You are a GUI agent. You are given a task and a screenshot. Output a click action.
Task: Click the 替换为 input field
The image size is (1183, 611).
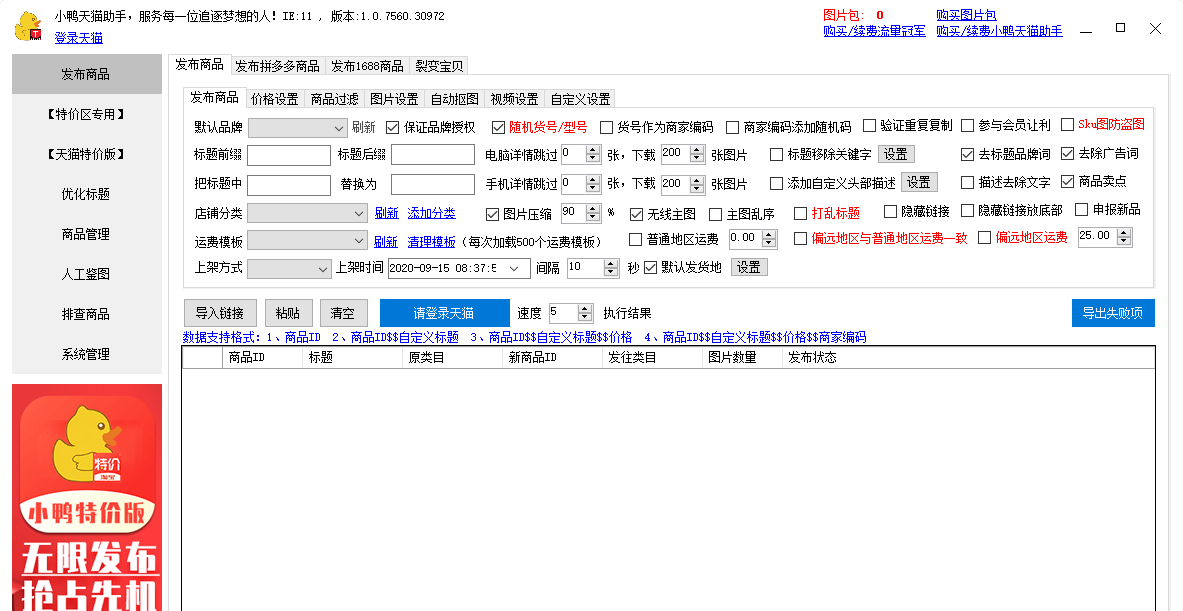pos(433,185)
